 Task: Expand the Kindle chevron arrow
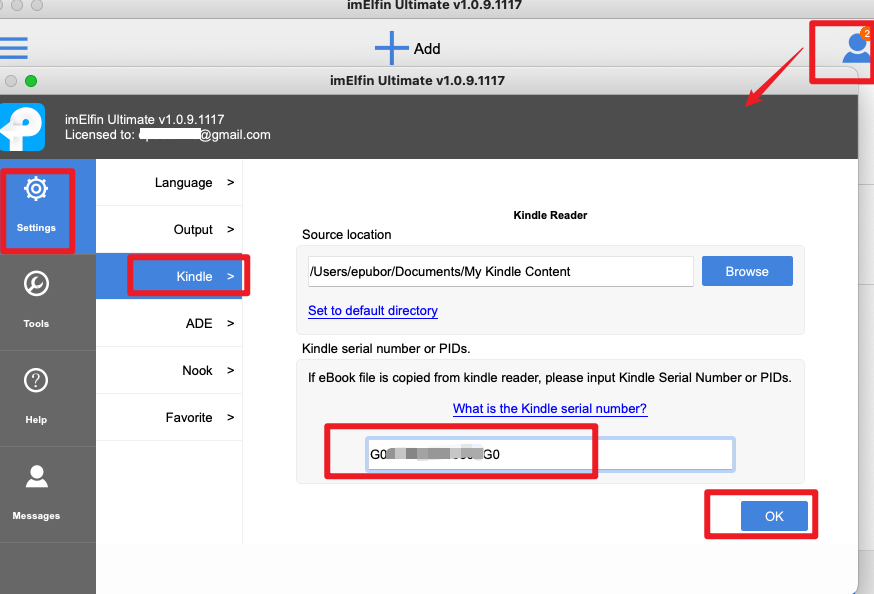(230, 276)
